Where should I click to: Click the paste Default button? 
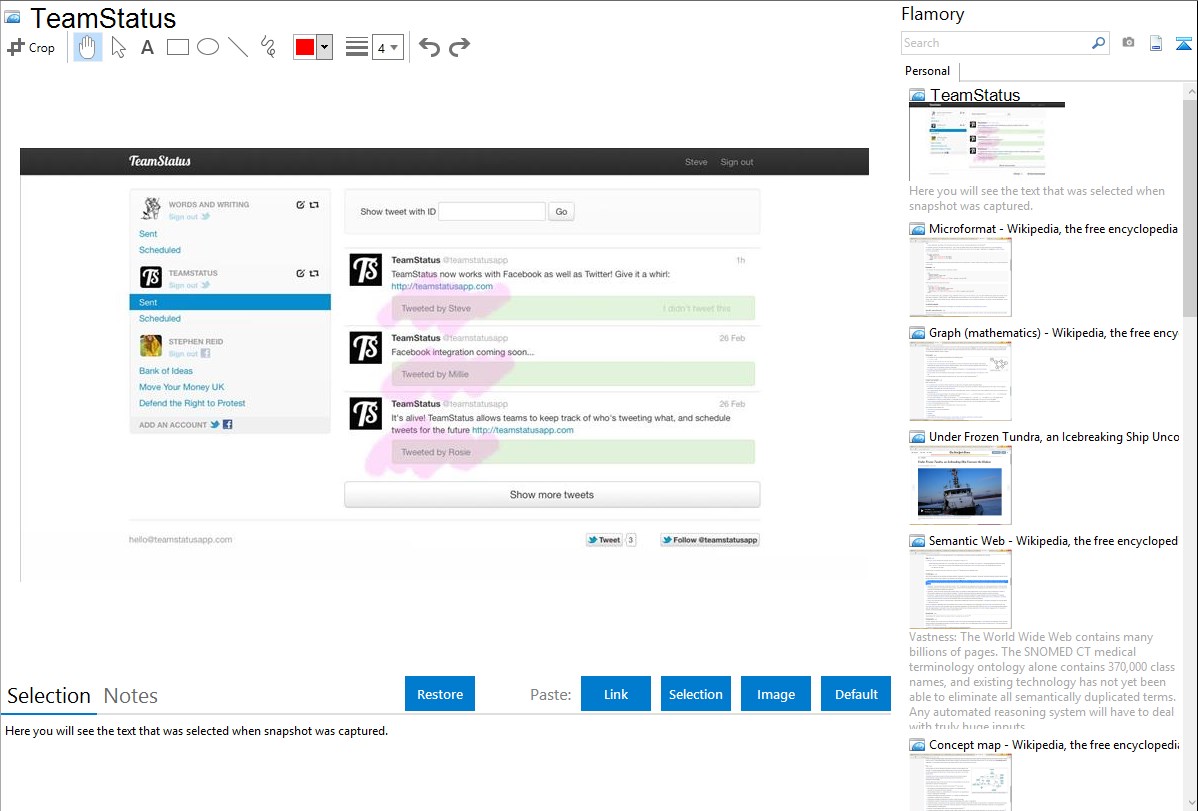click(x=856, y=694)
